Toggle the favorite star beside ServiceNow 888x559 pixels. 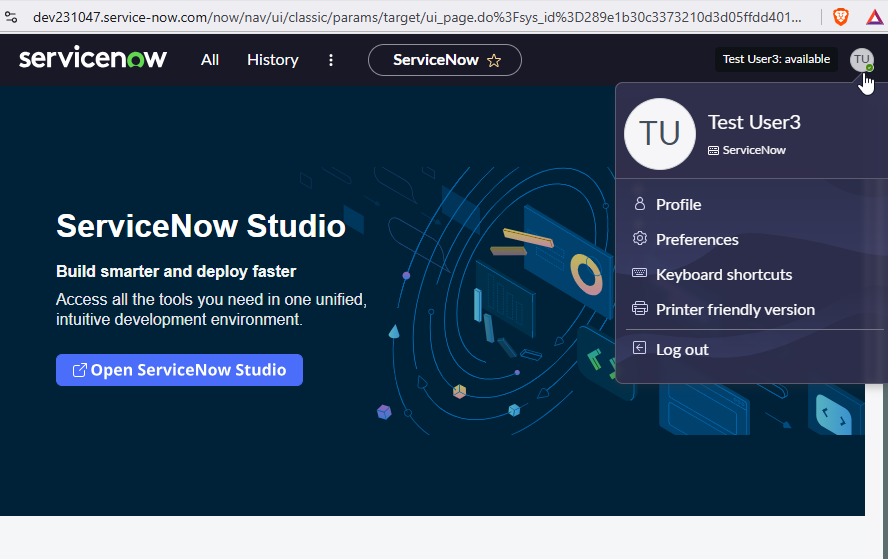494,60
